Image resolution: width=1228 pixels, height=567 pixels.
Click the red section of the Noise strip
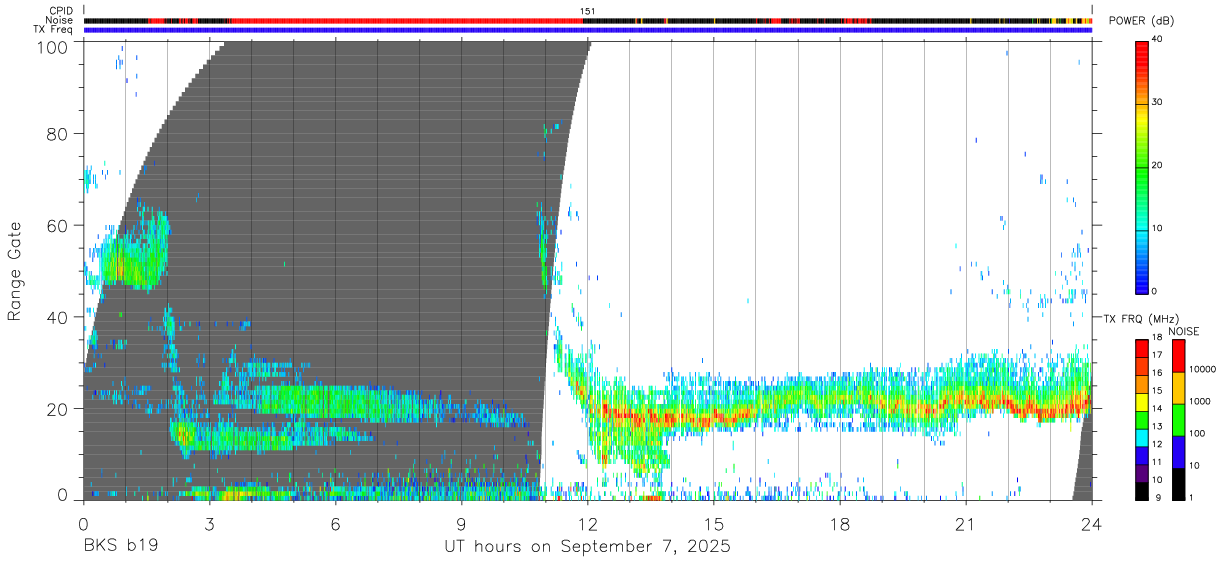pyautogui.click(x=406, y=20)
